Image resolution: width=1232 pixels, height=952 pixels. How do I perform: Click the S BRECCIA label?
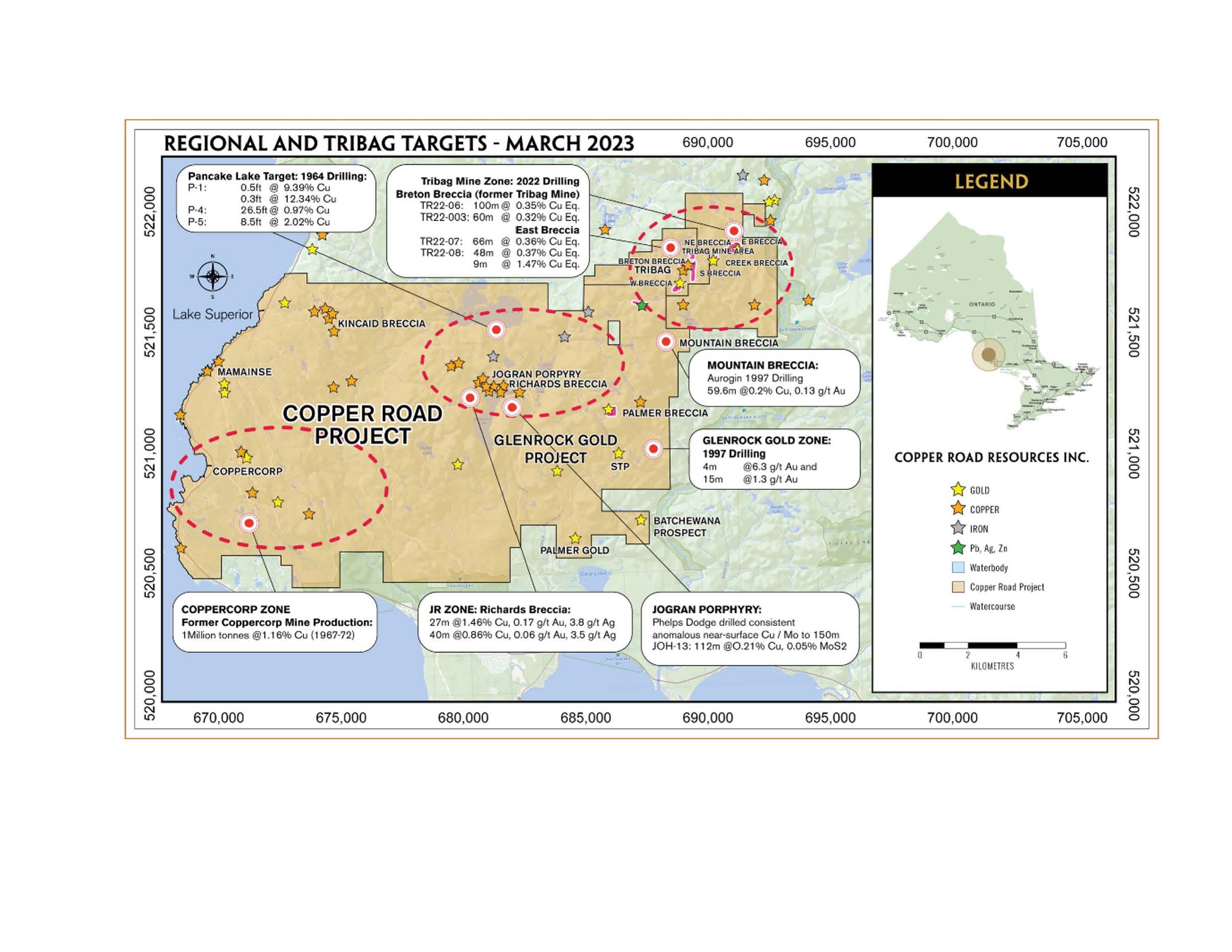[x=720, y=274]
